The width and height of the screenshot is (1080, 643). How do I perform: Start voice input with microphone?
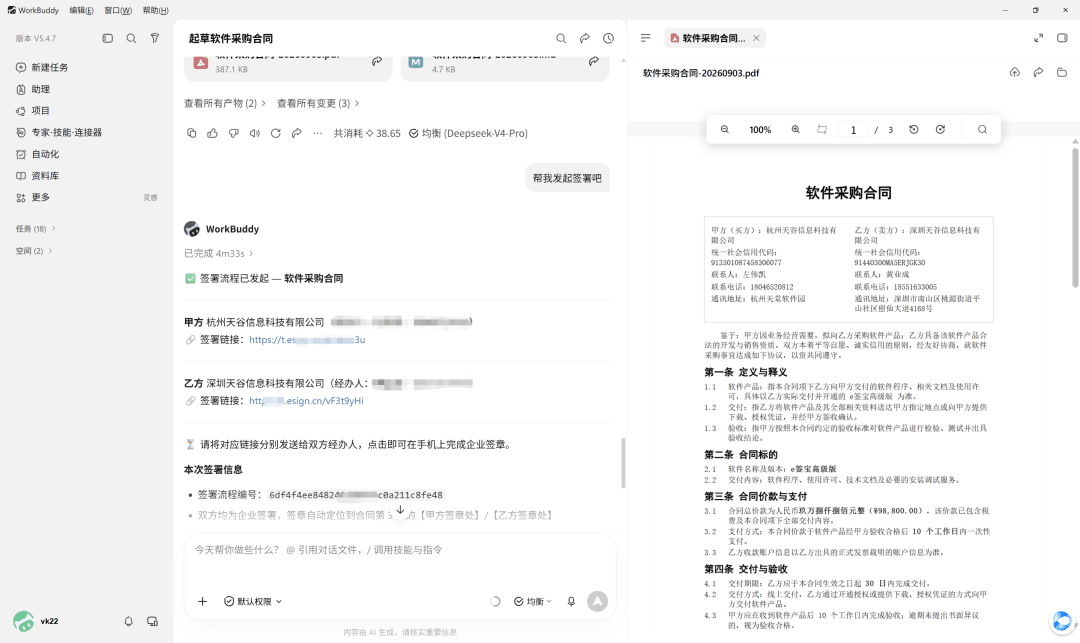tap(571, 601)
